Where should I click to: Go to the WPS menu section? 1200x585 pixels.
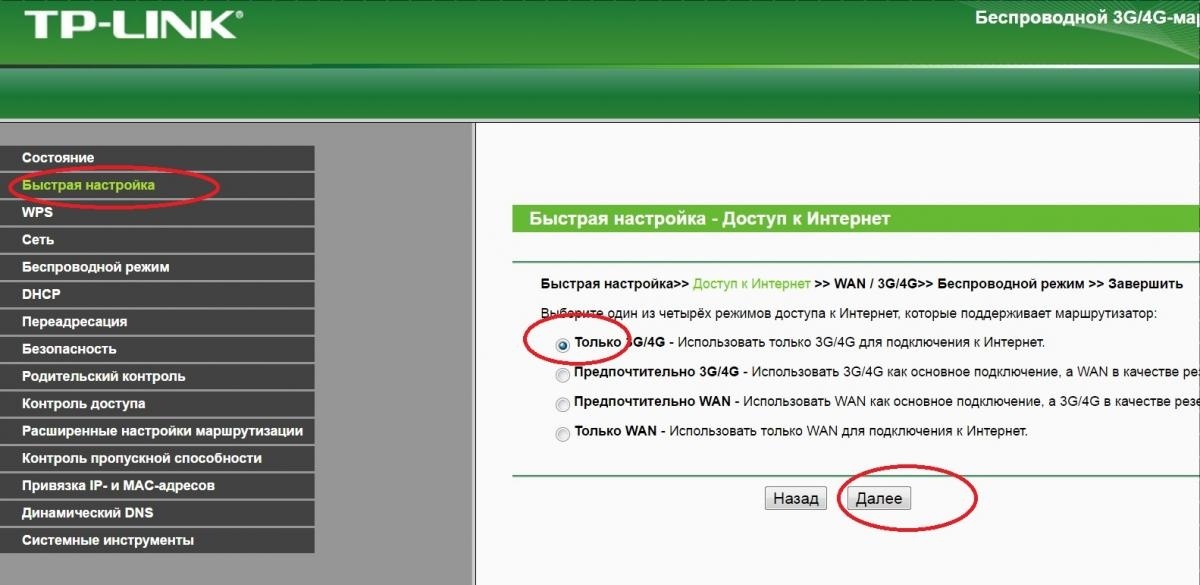(37, 212)
